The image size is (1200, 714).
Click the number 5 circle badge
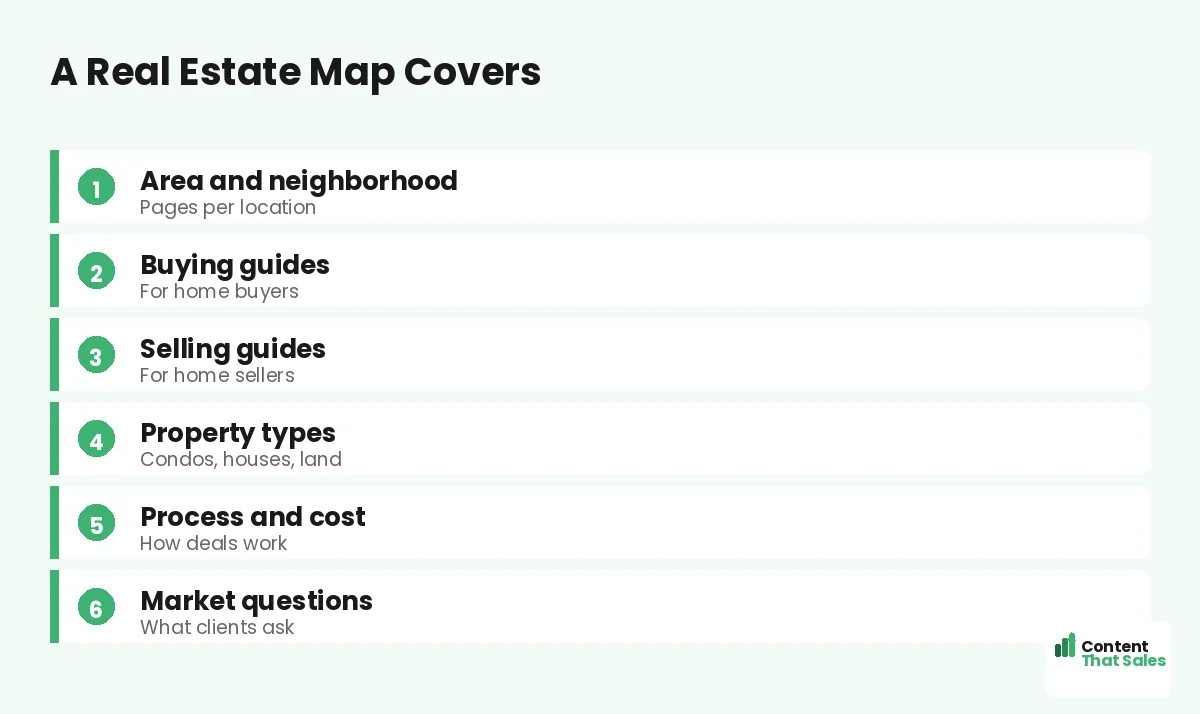click(x=96, y=523)
